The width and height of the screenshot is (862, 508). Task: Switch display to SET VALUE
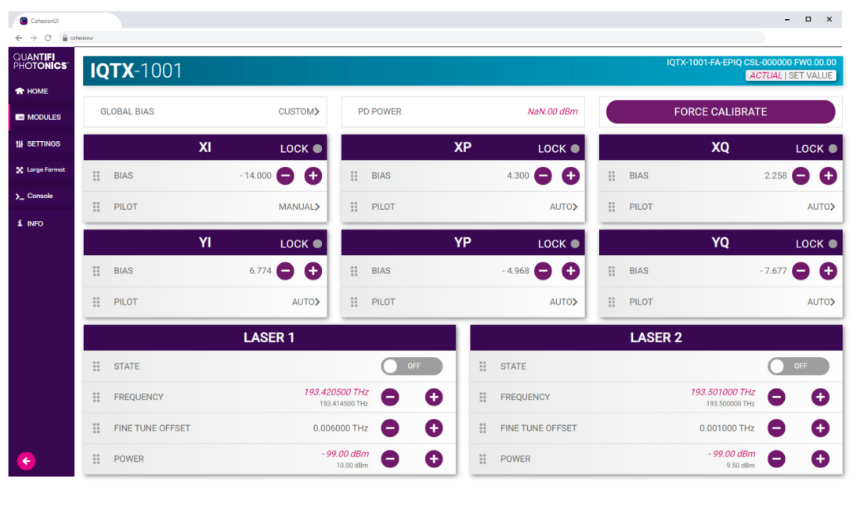(x=810, y=76)
